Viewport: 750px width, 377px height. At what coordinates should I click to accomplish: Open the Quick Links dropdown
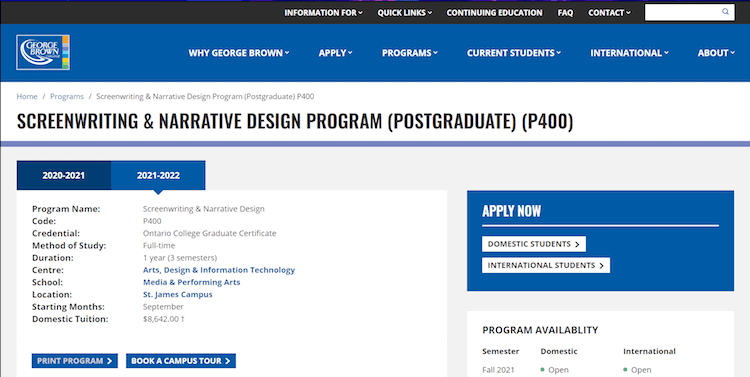[x=405, y=13]
